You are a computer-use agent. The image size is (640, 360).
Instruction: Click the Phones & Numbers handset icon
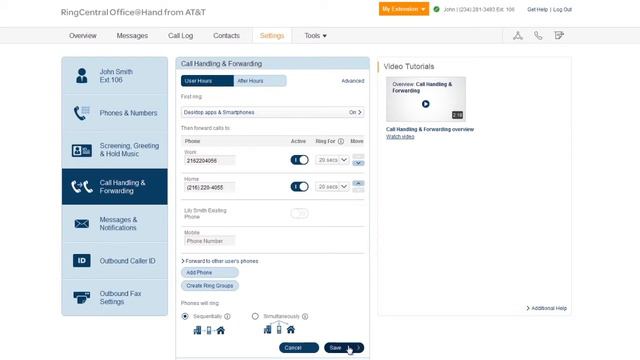[x=82, y=113]
